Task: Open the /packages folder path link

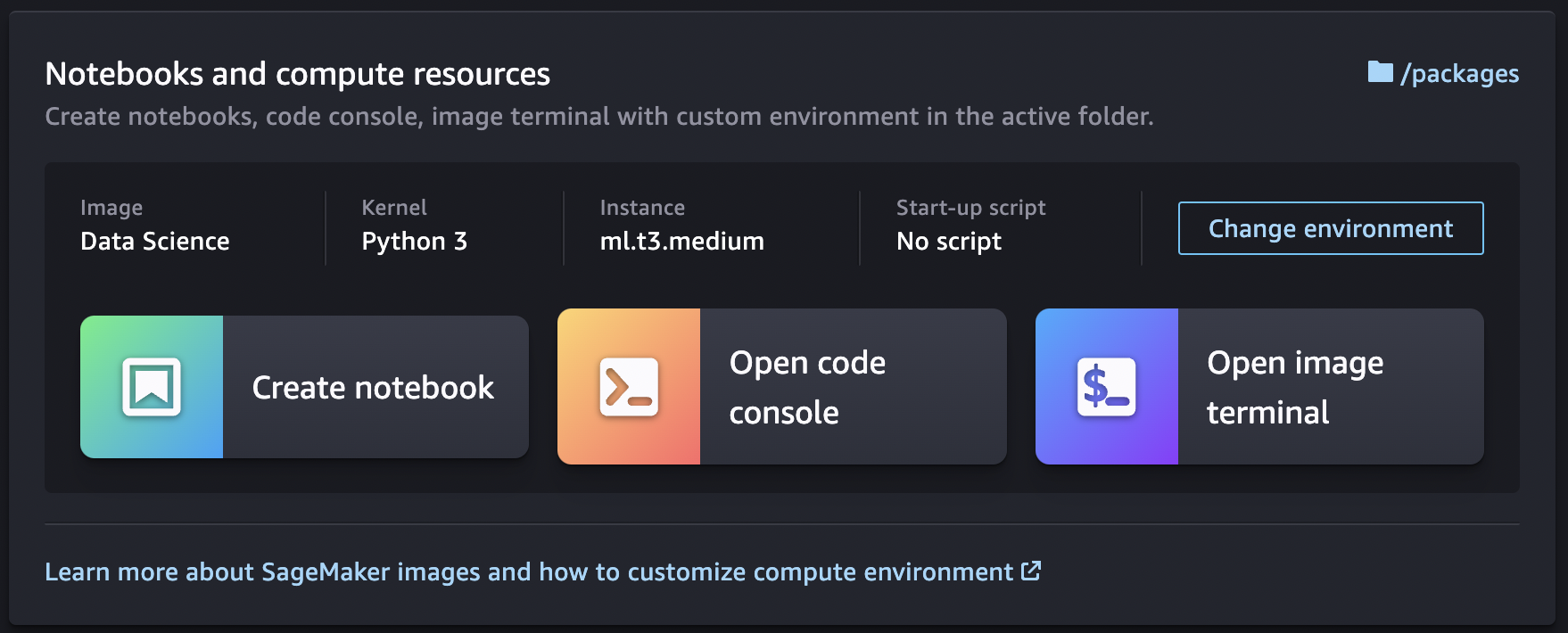Action: pos(1459,74)
